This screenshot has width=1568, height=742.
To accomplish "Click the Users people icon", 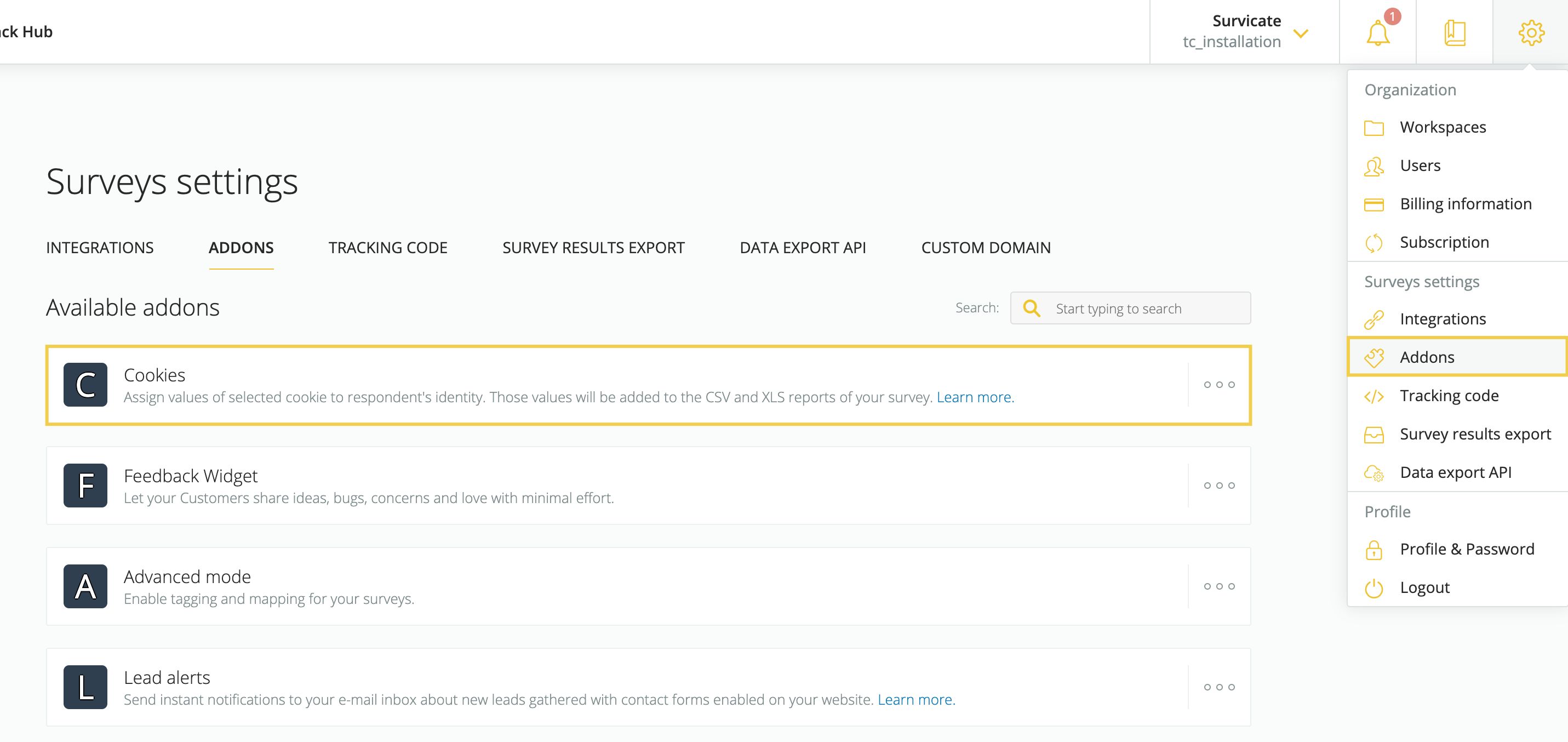I will click(x=1374, y=166).
